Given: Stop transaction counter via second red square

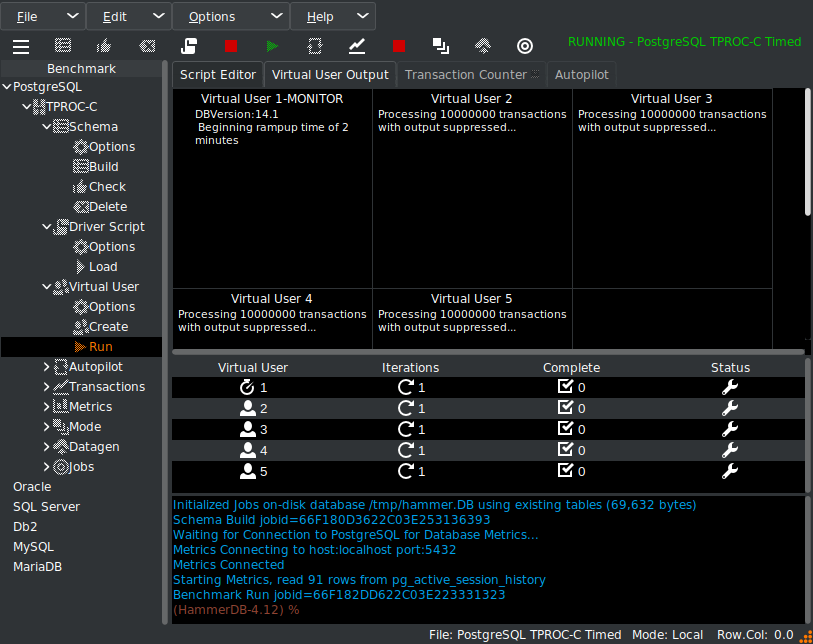Looking at the screenshot, I should [x=399, y=46].
